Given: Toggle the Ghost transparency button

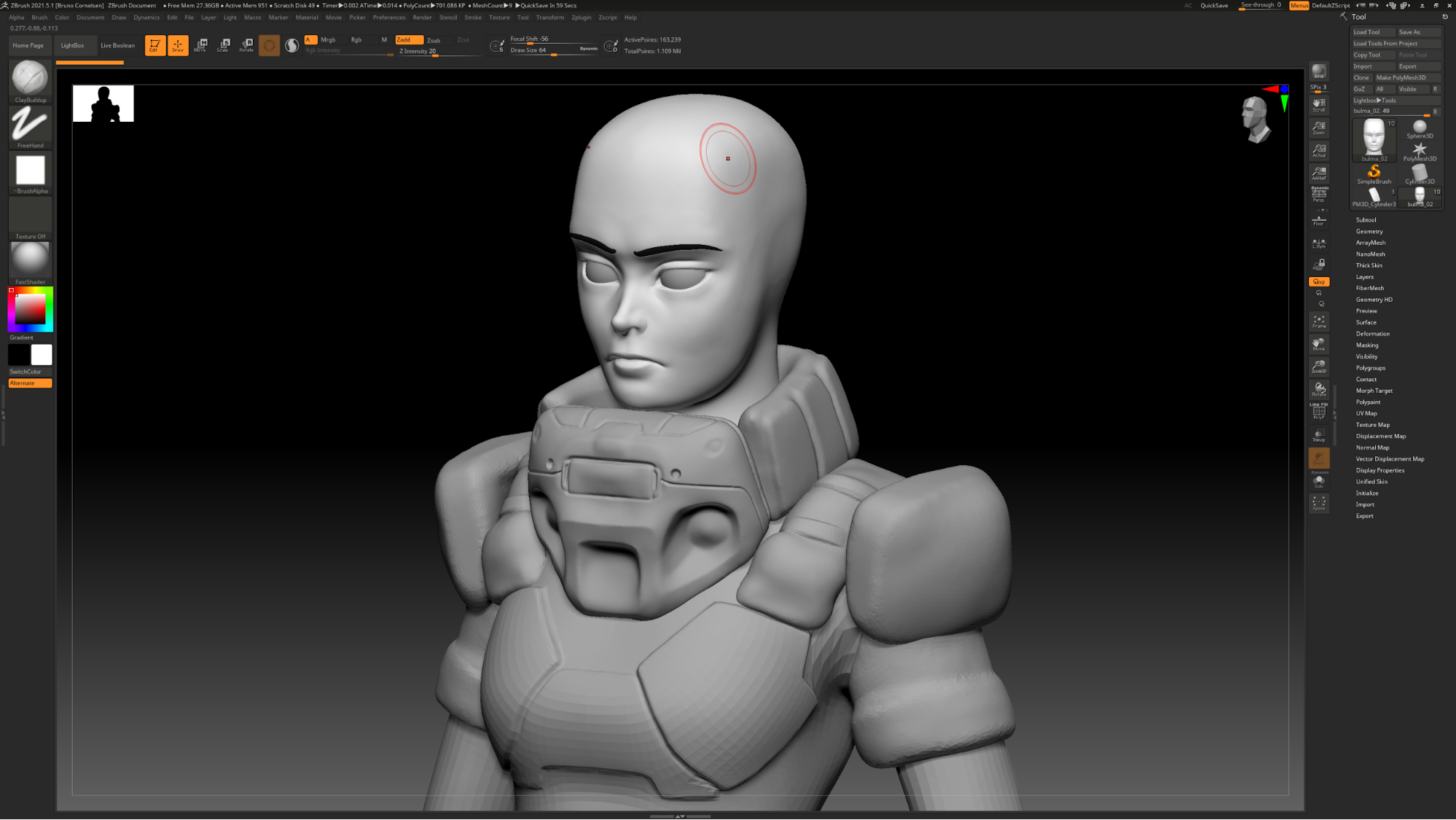Looking at the screenshot, I should point(1319,458).
